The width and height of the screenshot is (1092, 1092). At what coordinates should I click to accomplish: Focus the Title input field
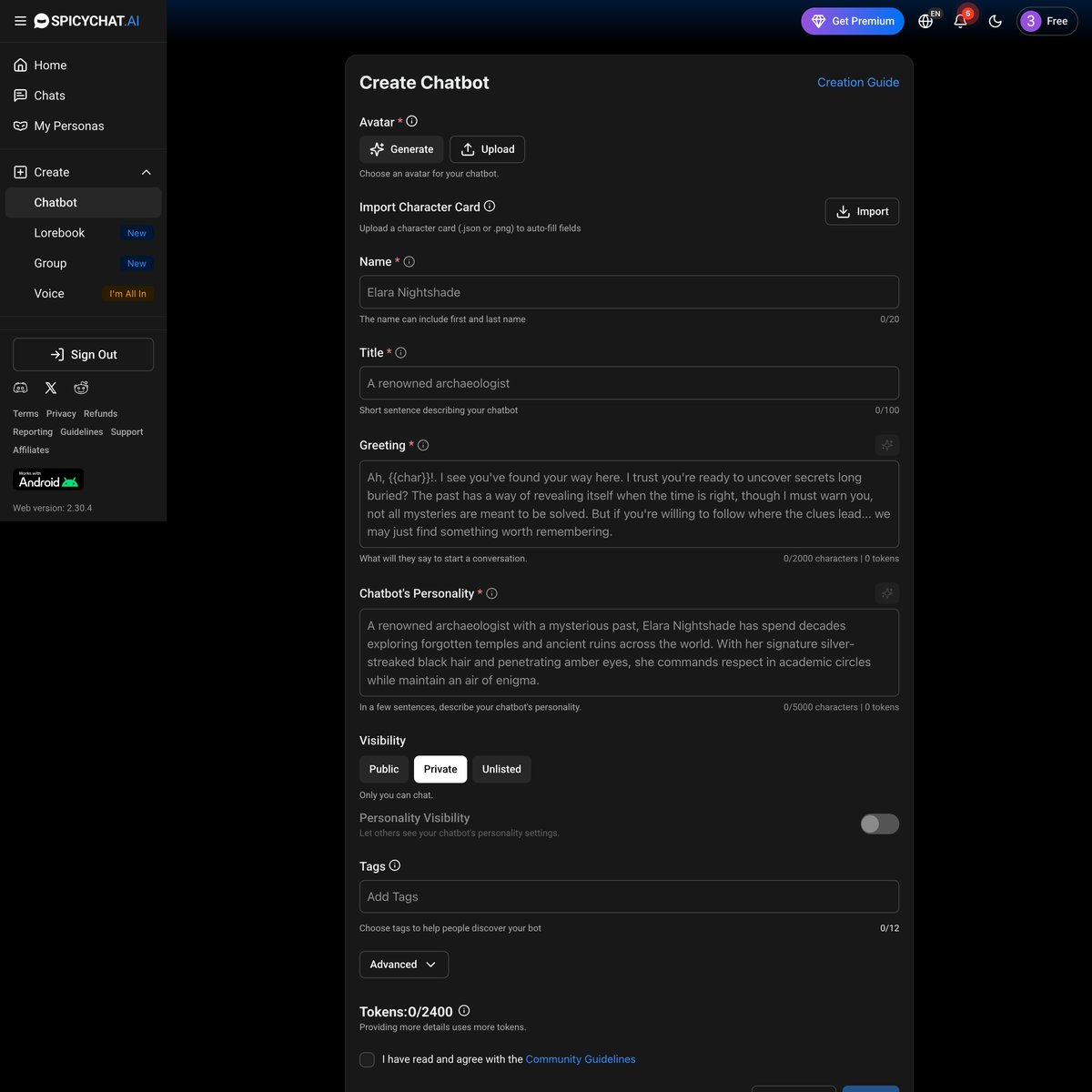629,383
